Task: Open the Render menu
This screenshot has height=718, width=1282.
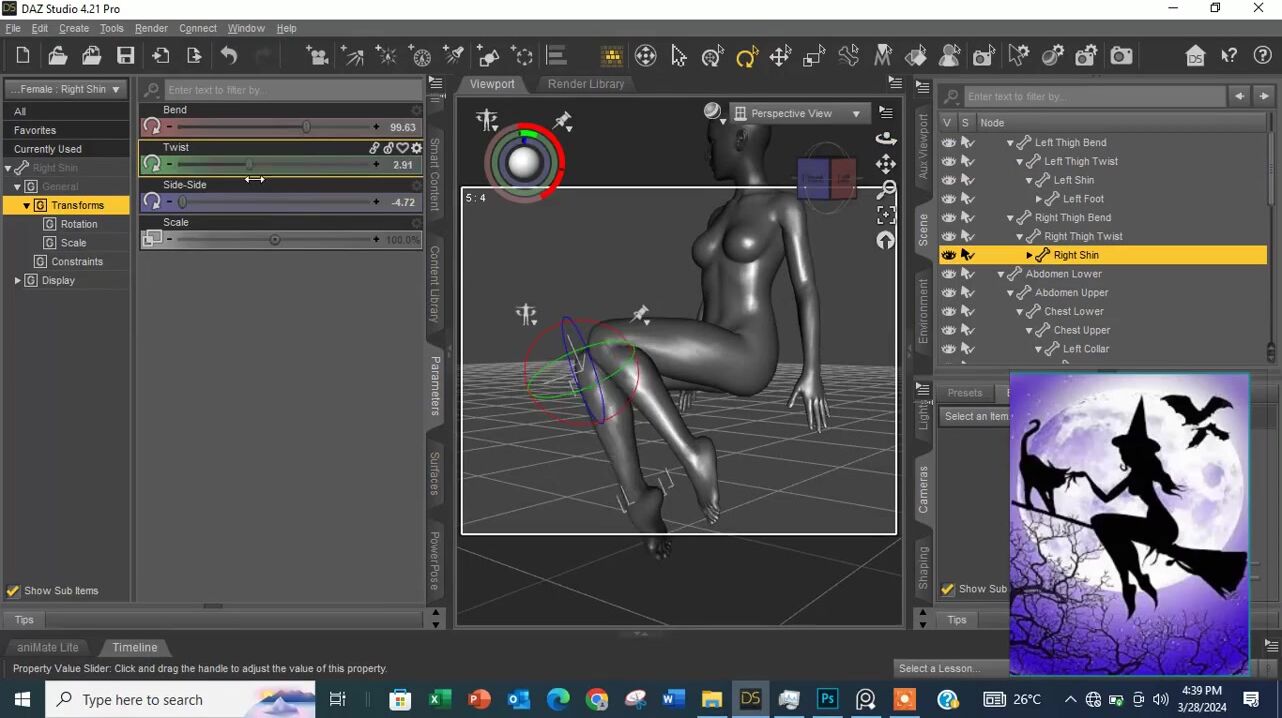Action: pyautogui.click(x=151, y=28)
